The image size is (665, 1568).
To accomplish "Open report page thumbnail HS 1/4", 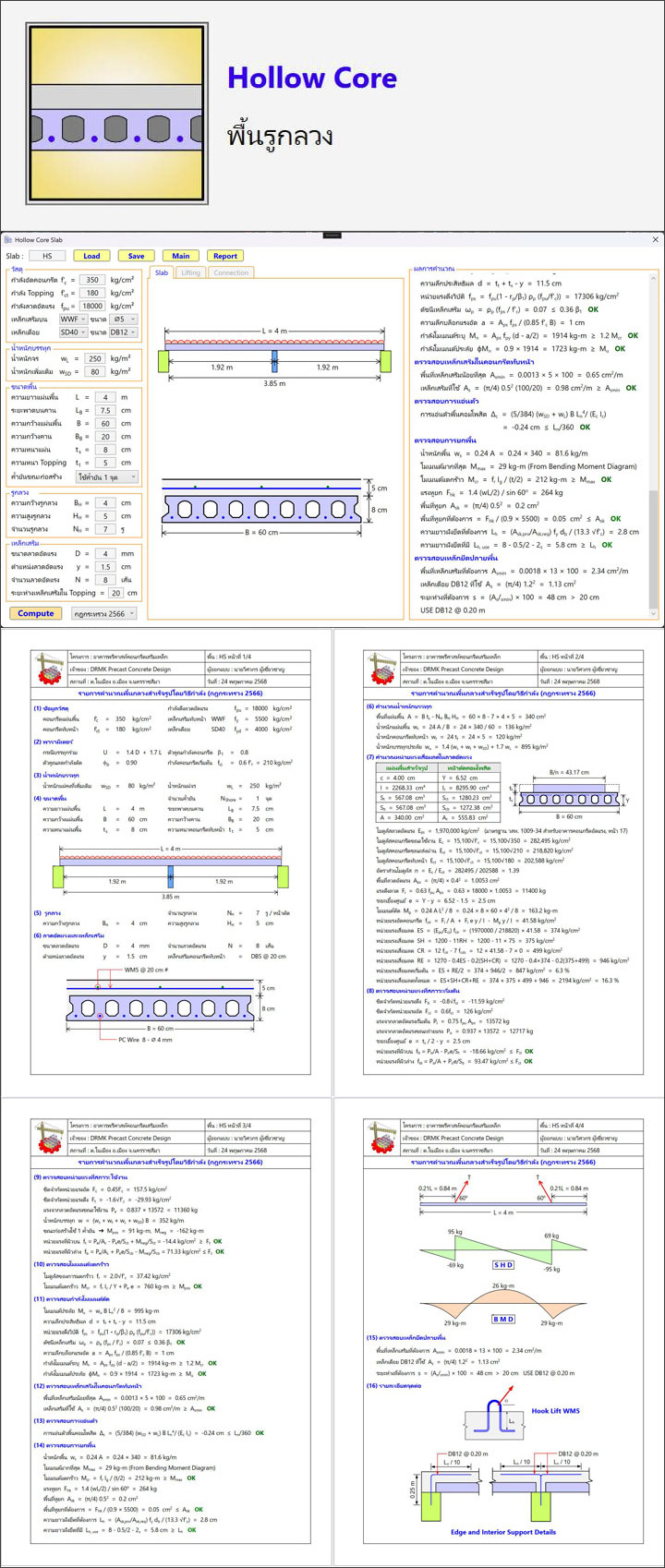I will (165, 862).
